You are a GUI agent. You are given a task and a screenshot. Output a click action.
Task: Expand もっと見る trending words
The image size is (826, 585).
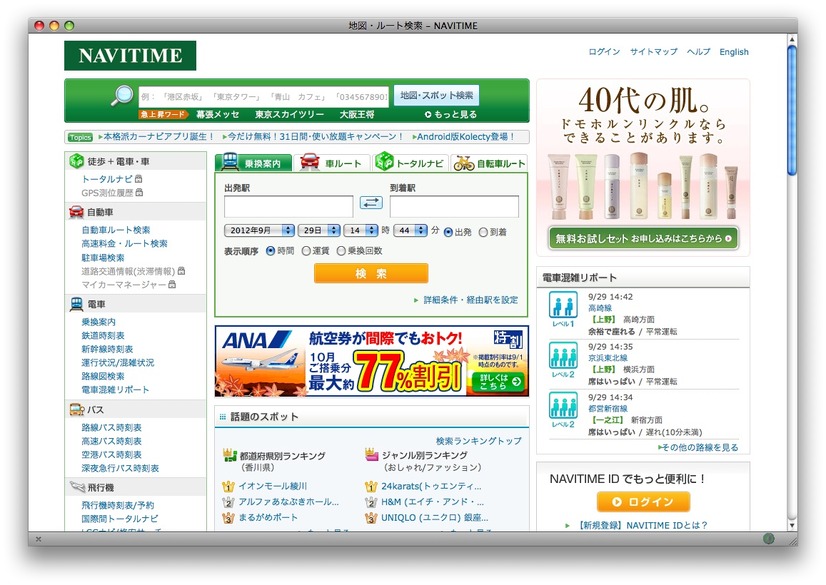(451, 114)
